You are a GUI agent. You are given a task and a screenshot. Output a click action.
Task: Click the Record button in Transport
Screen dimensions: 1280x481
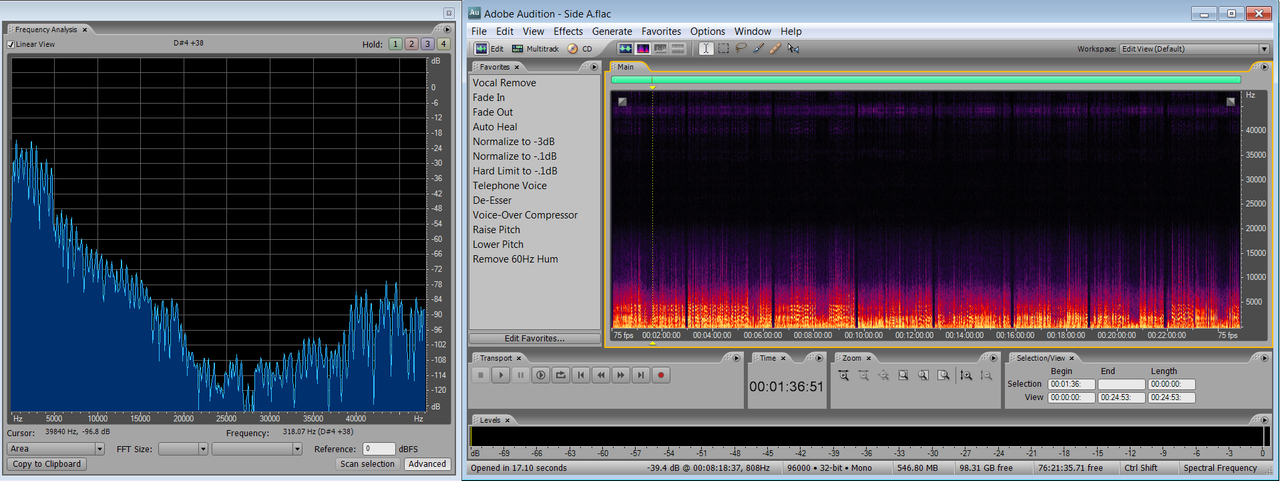click(661, 375)
